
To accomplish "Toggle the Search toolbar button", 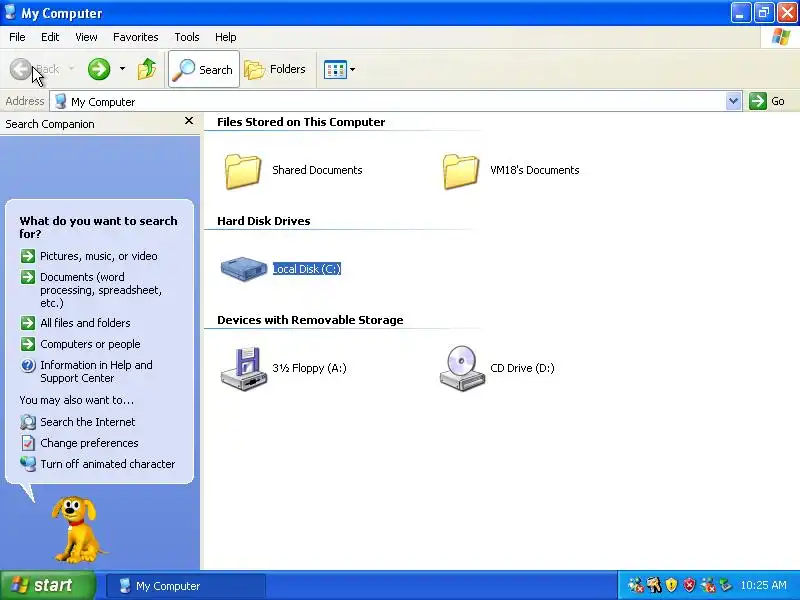I will tap(204, 69).
